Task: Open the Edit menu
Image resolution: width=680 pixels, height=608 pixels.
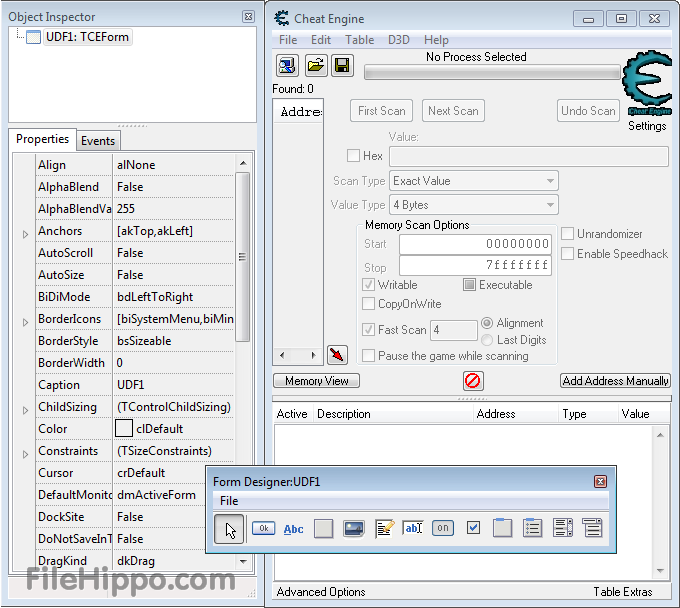Action: pos(321,40)
